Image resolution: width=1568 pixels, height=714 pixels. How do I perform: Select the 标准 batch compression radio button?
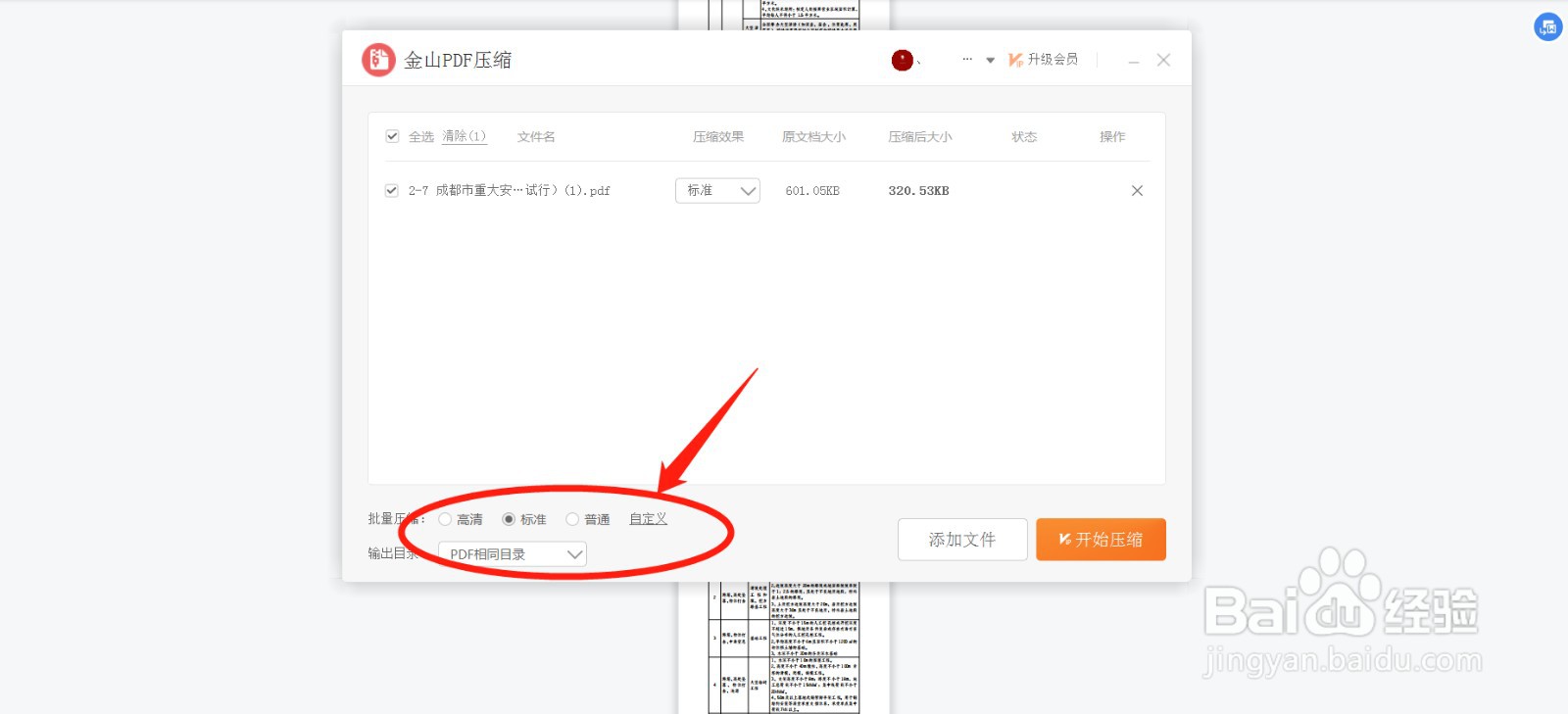(509, 519)
